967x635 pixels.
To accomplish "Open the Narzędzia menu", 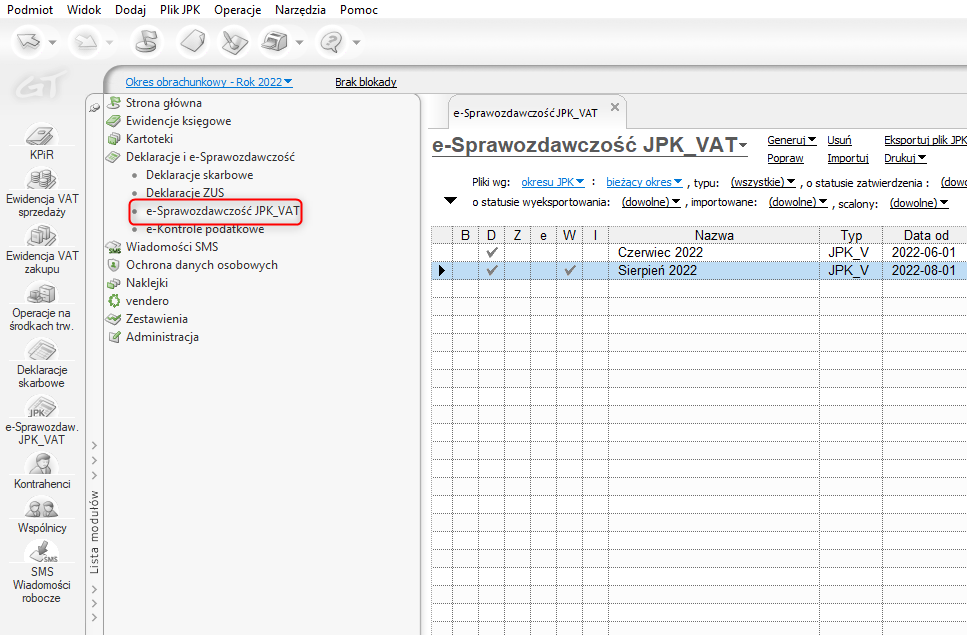I will tap(300, 10).
